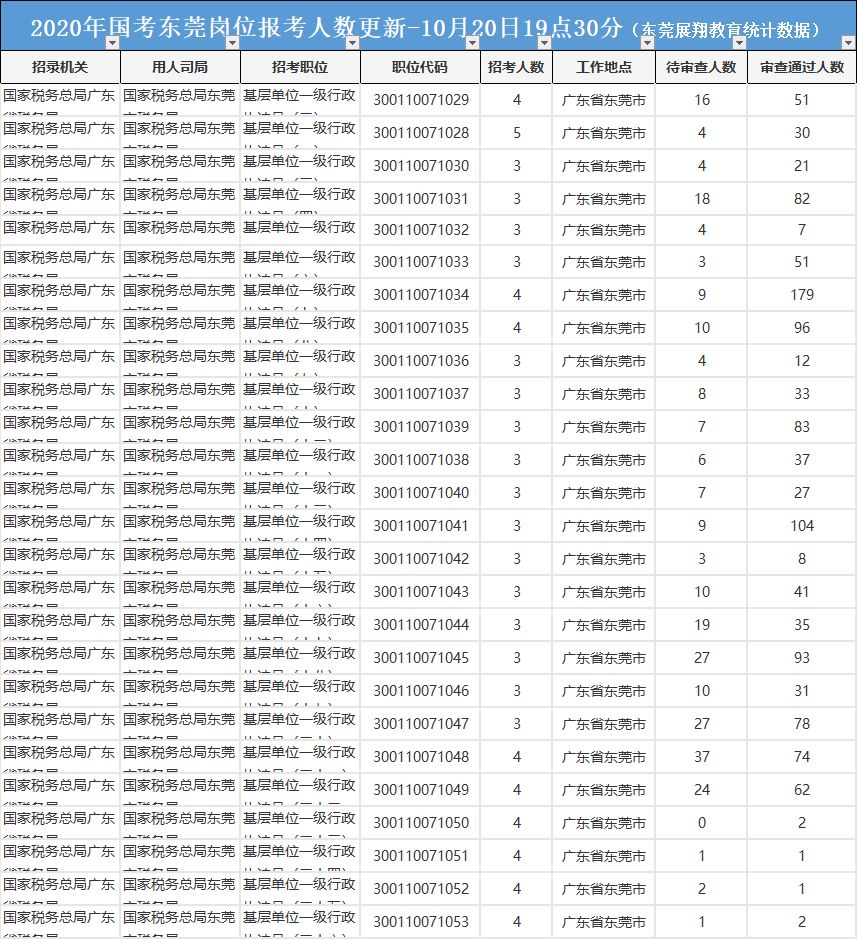This screenshot has width=857, height=939.
Task: Select position code cell 300110071040
Action: pyautogui.click(x=420, y=492)
